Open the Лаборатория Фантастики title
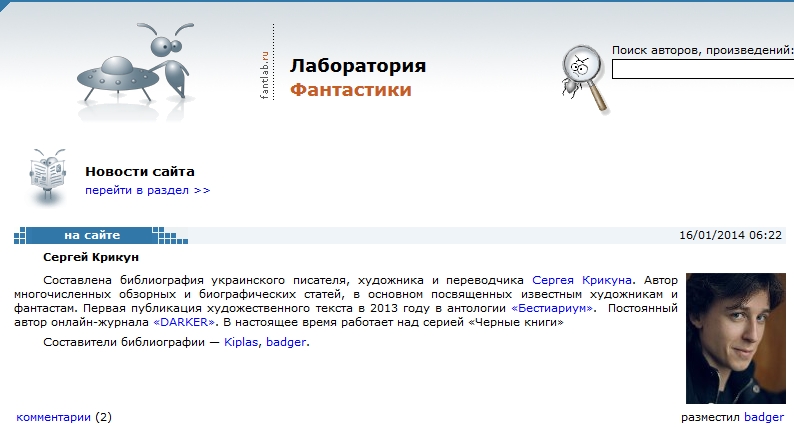The height and width of the screenshot is (427, 794). coord(357,78)
